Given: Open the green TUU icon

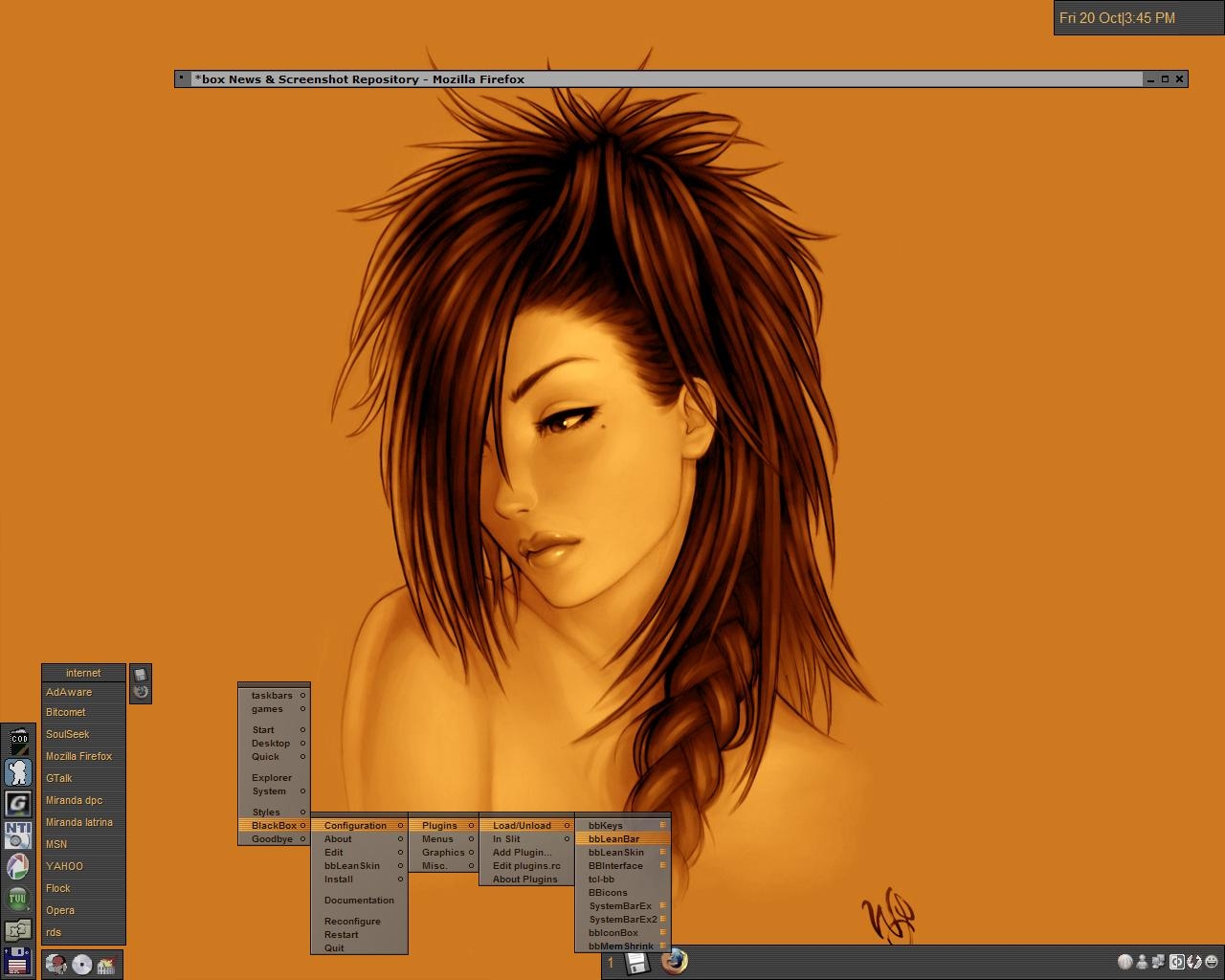Looking at the screenshot, I should pos(18,899).
